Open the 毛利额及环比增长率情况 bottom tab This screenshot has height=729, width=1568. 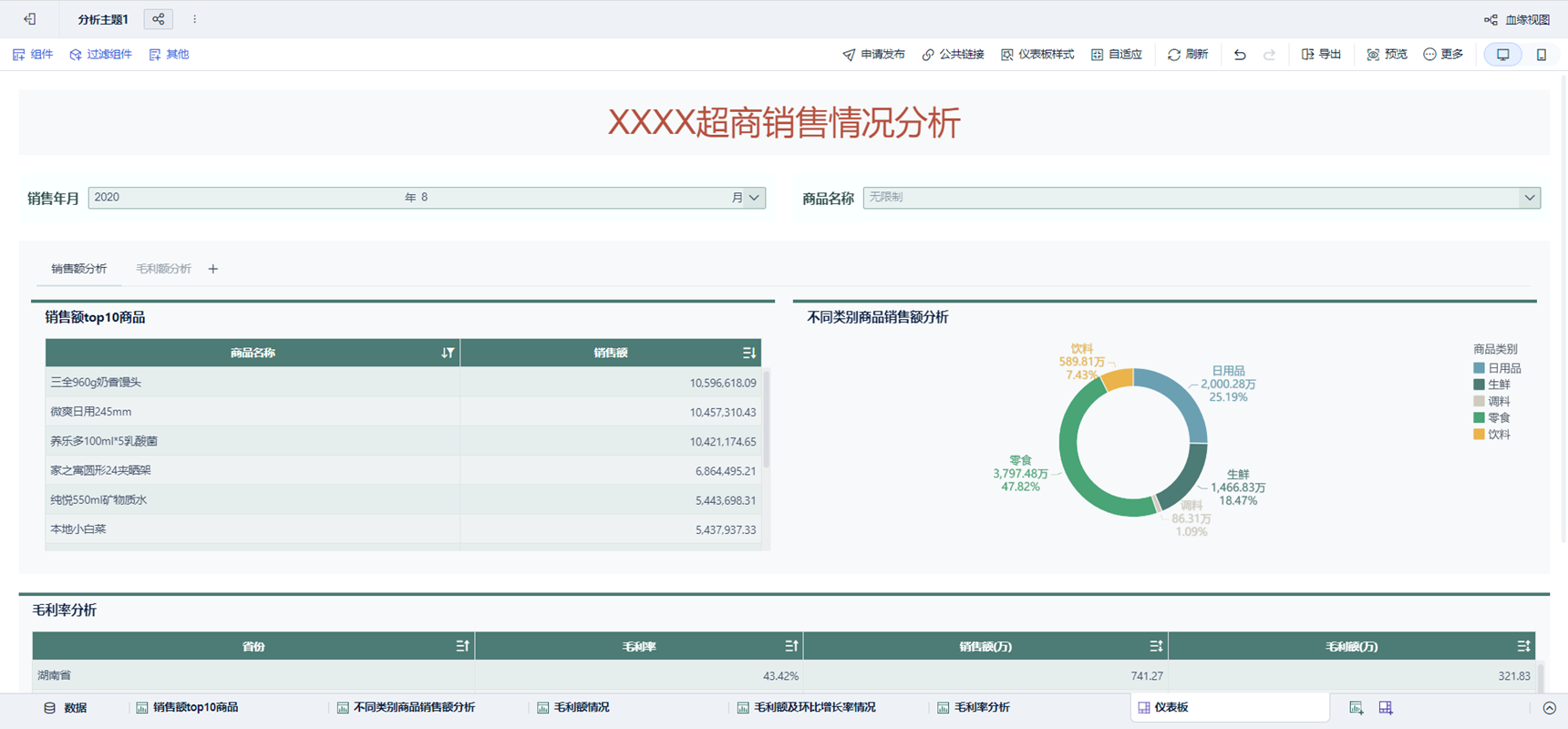point(806,708)
